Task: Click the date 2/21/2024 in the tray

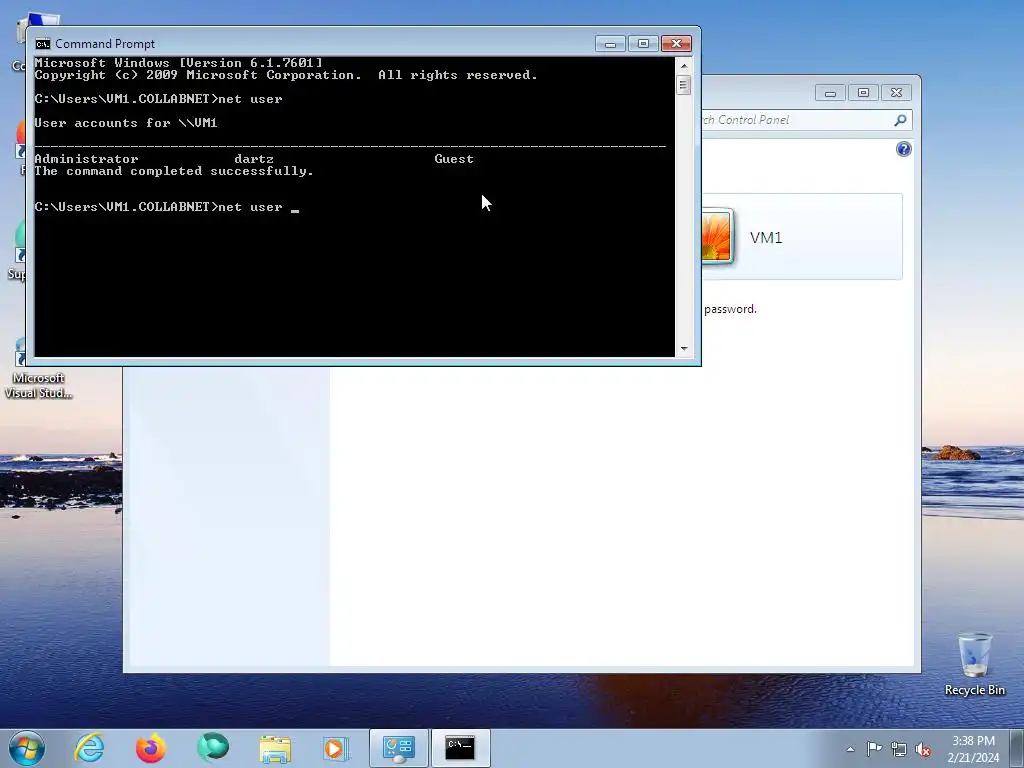Action: click(973, 758)
